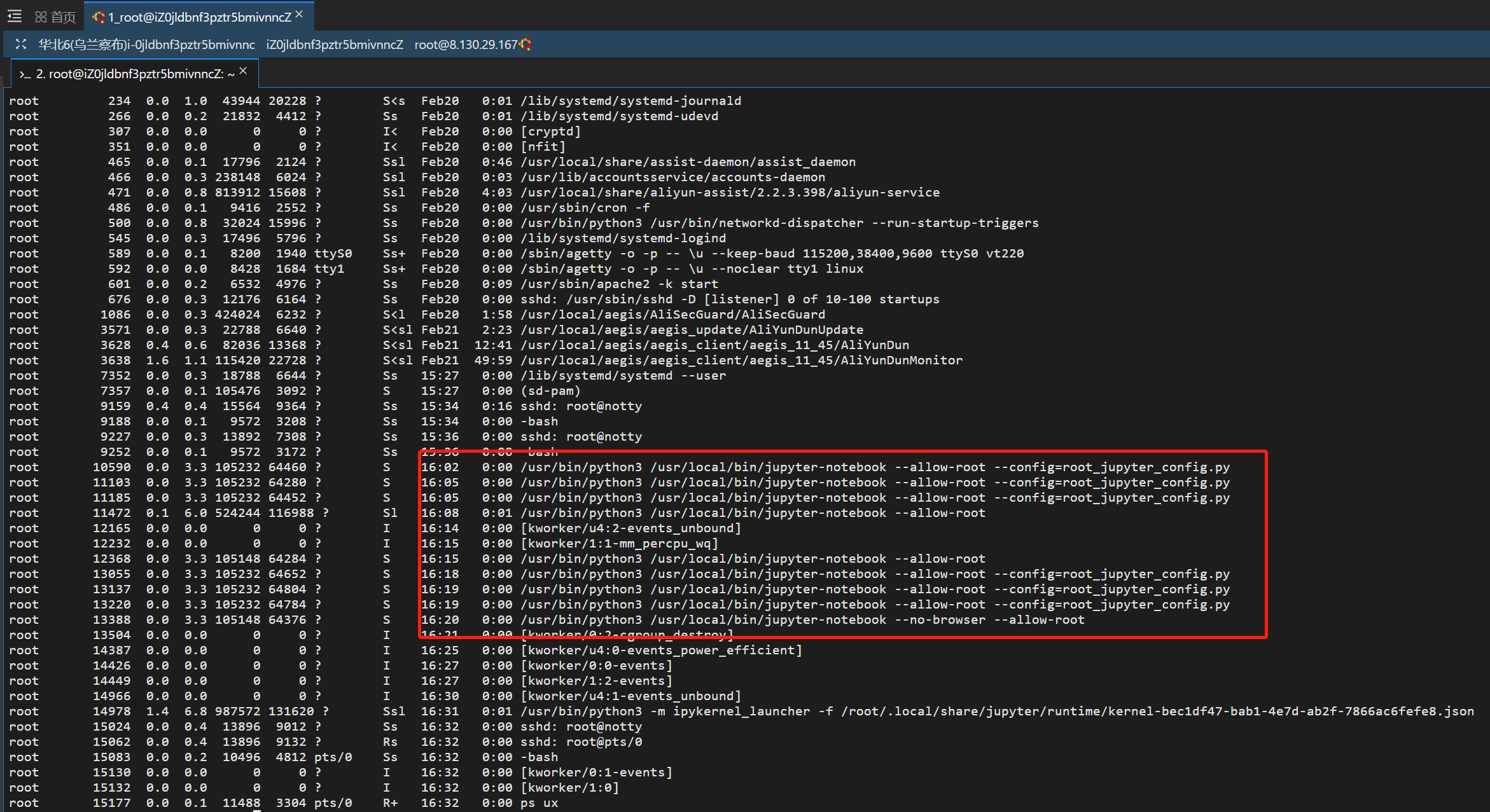Click the 'sshd: root@pts/0' command

tap(581, 742)
